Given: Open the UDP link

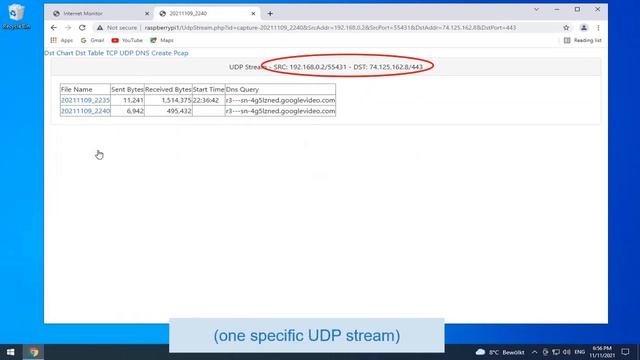Looking at the screenshot, I should [127, 53].
